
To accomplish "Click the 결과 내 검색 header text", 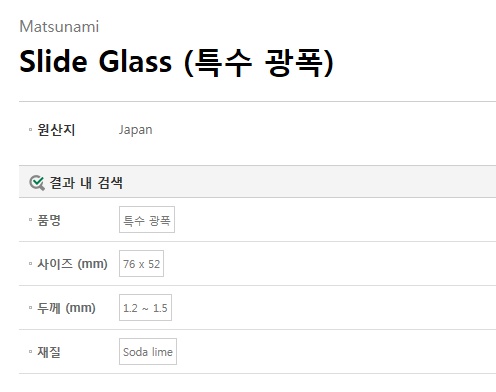I will click(86, 183).
